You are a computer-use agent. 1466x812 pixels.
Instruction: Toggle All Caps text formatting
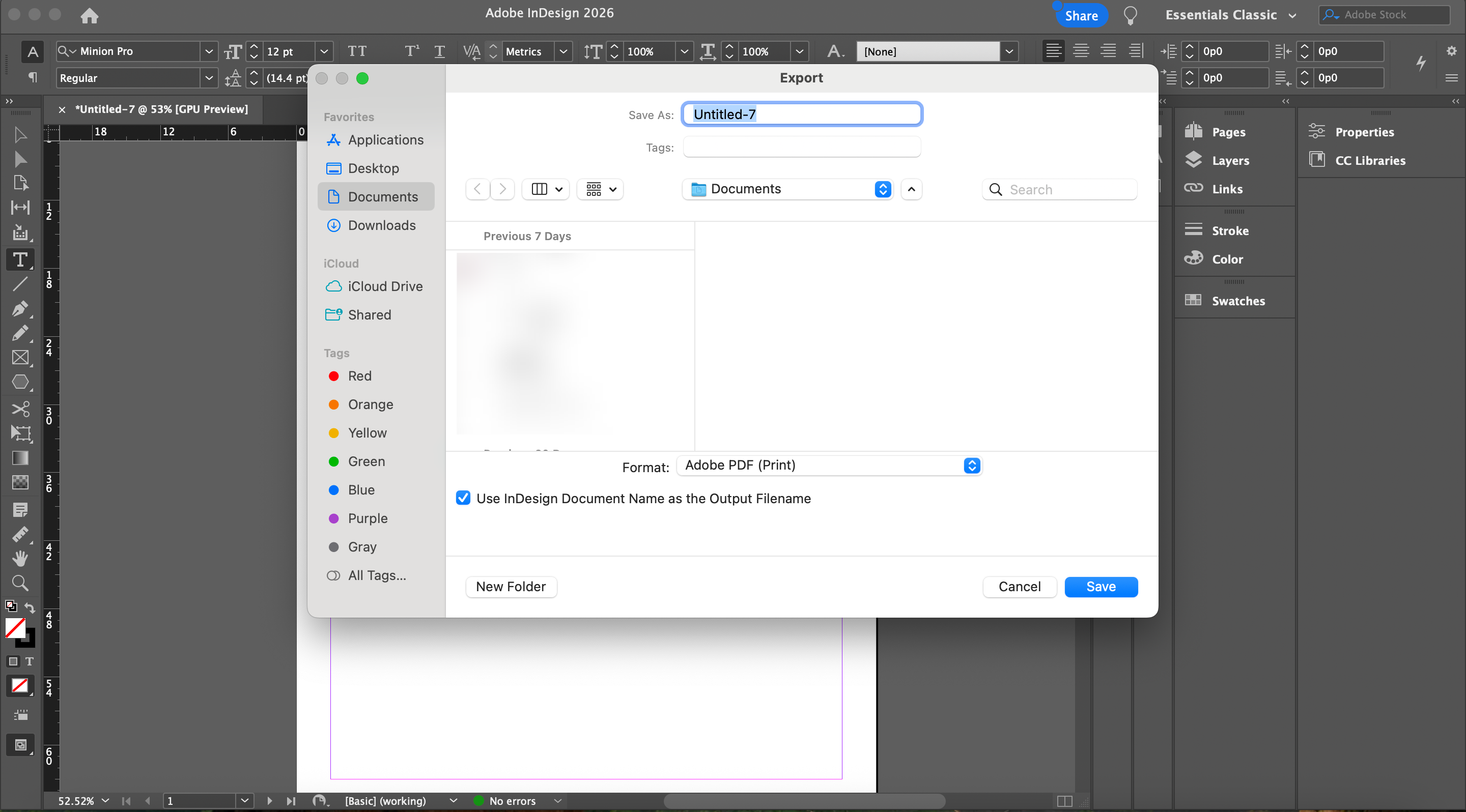tap(357, 51)
